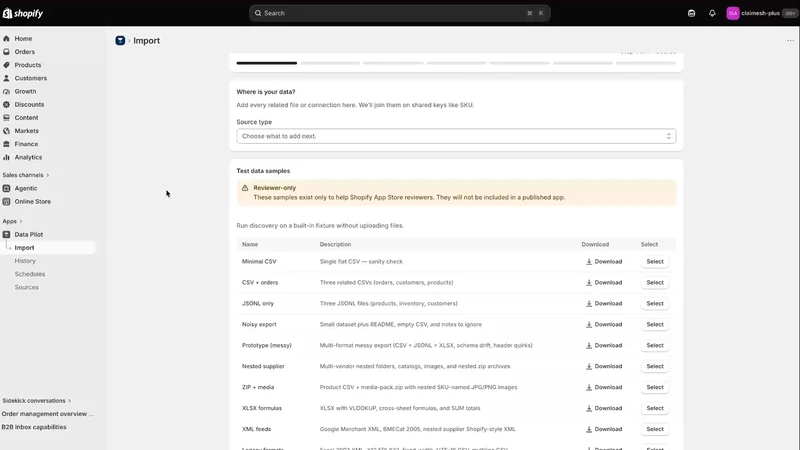Click the Markets globe icon
The height and width of the screenshot is (450, 800).
[x=6, y=131]
